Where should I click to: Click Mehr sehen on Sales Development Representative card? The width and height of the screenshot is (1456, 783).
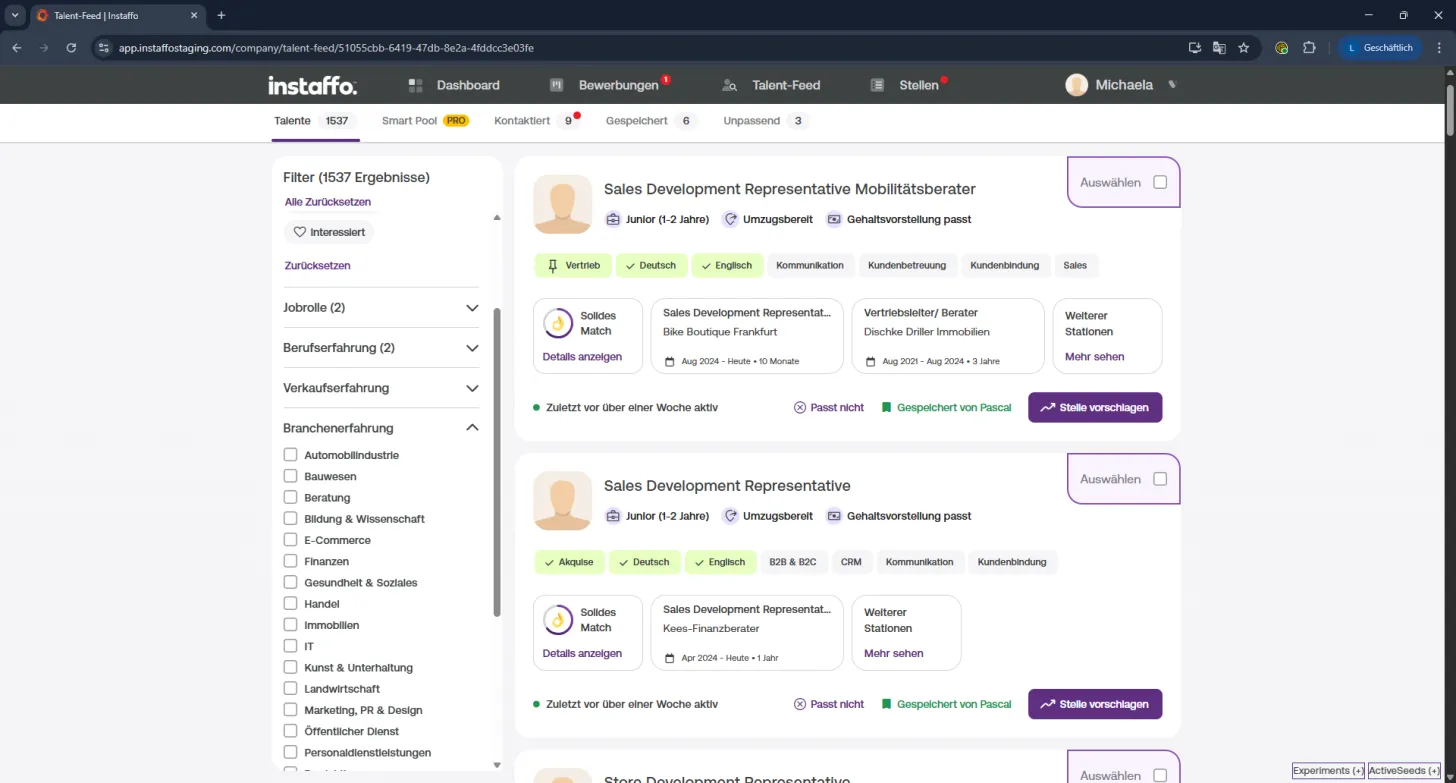(894, 654)
